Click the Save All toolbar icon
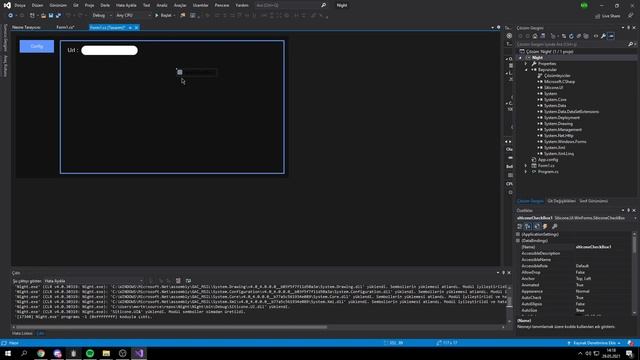The image size is (640, 360). pos(58,16)
